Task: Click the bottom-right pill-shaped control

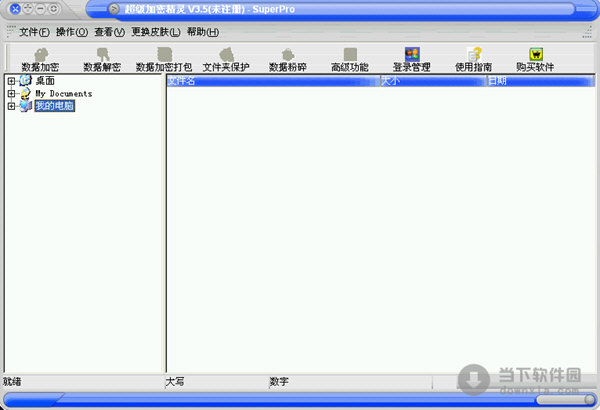Action: [566, 400]
